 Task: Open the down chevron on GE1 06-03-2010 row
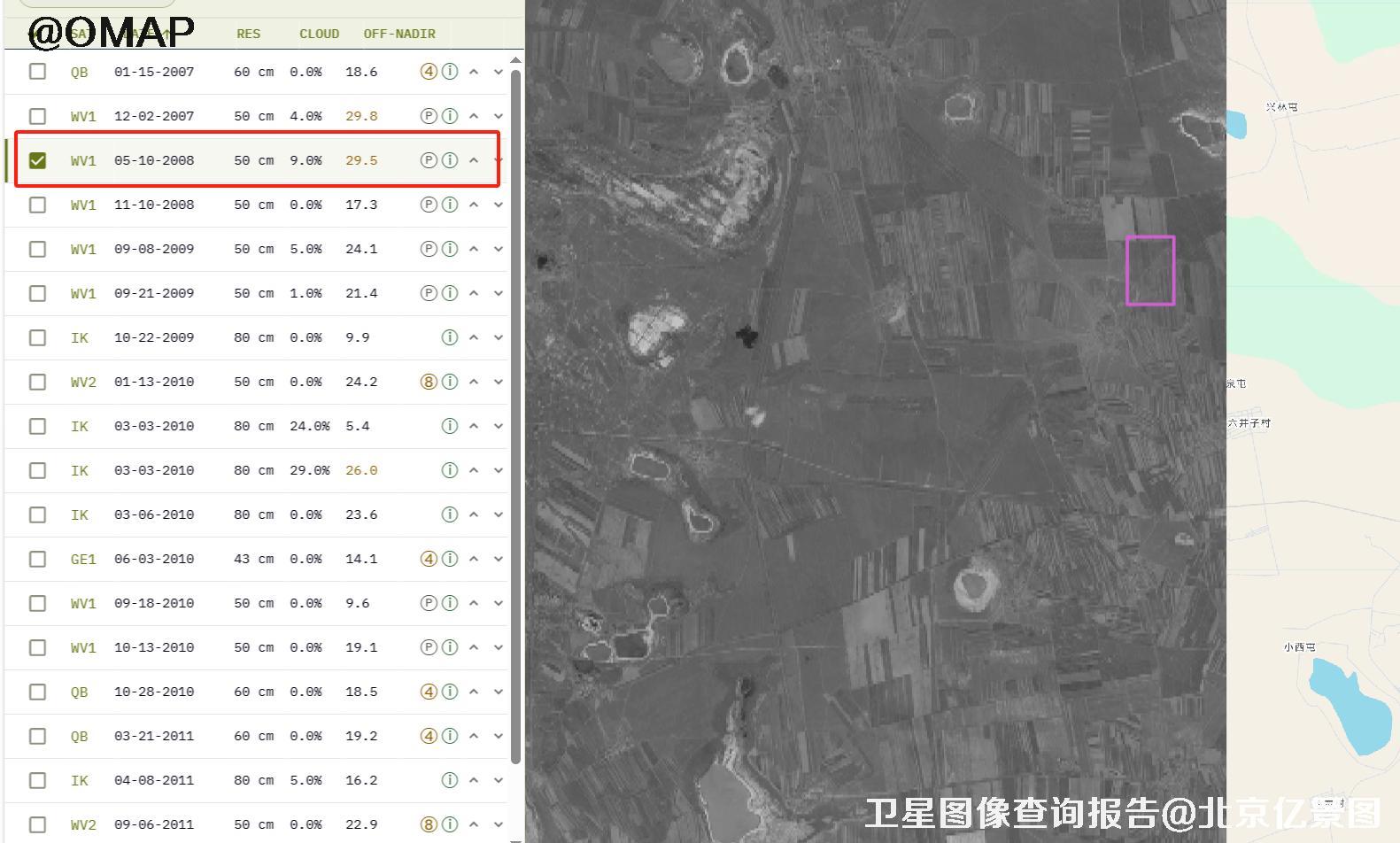tap(499, 559)
